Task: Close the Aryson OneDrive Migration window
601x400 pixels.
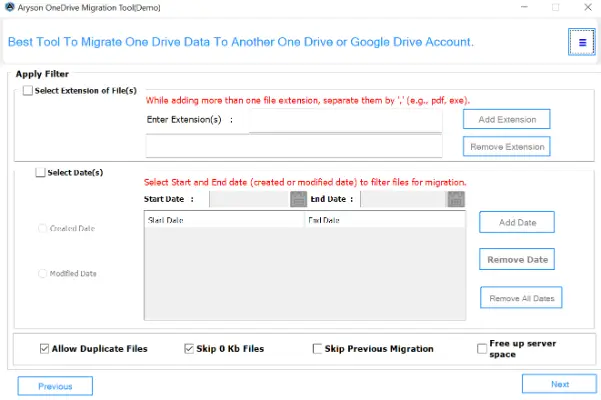Action: point(588,7)
